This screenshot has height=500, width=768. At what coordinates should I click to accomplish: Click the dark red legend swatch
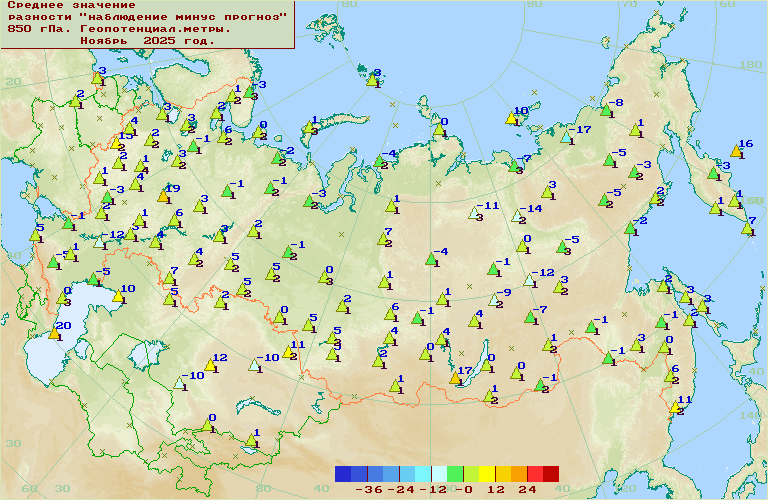[551, 474]
